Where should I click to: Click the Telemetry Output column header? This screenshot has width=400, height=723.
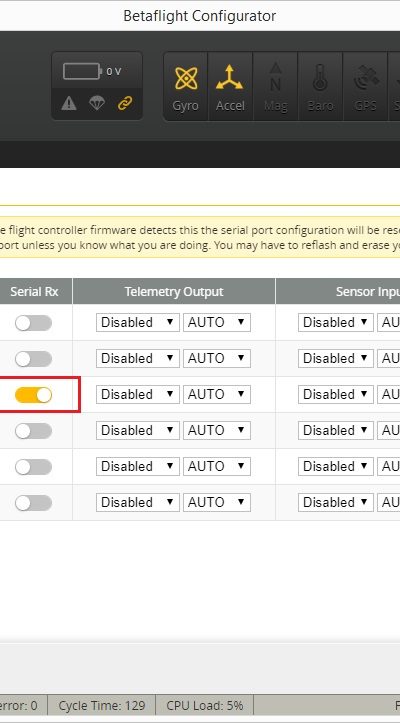pos(174,291)
